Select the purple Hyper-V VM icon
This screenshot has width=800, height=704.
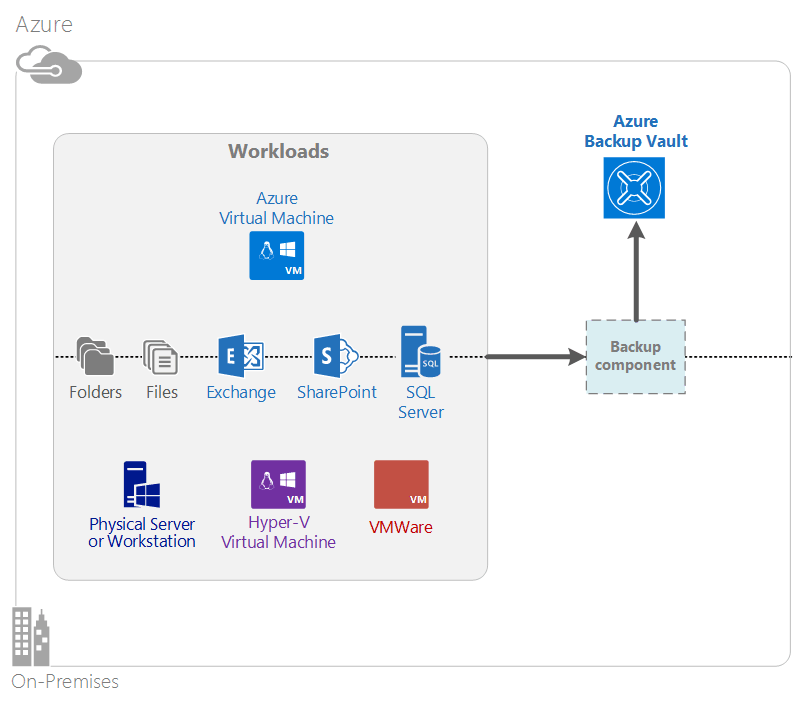[278, 485]
